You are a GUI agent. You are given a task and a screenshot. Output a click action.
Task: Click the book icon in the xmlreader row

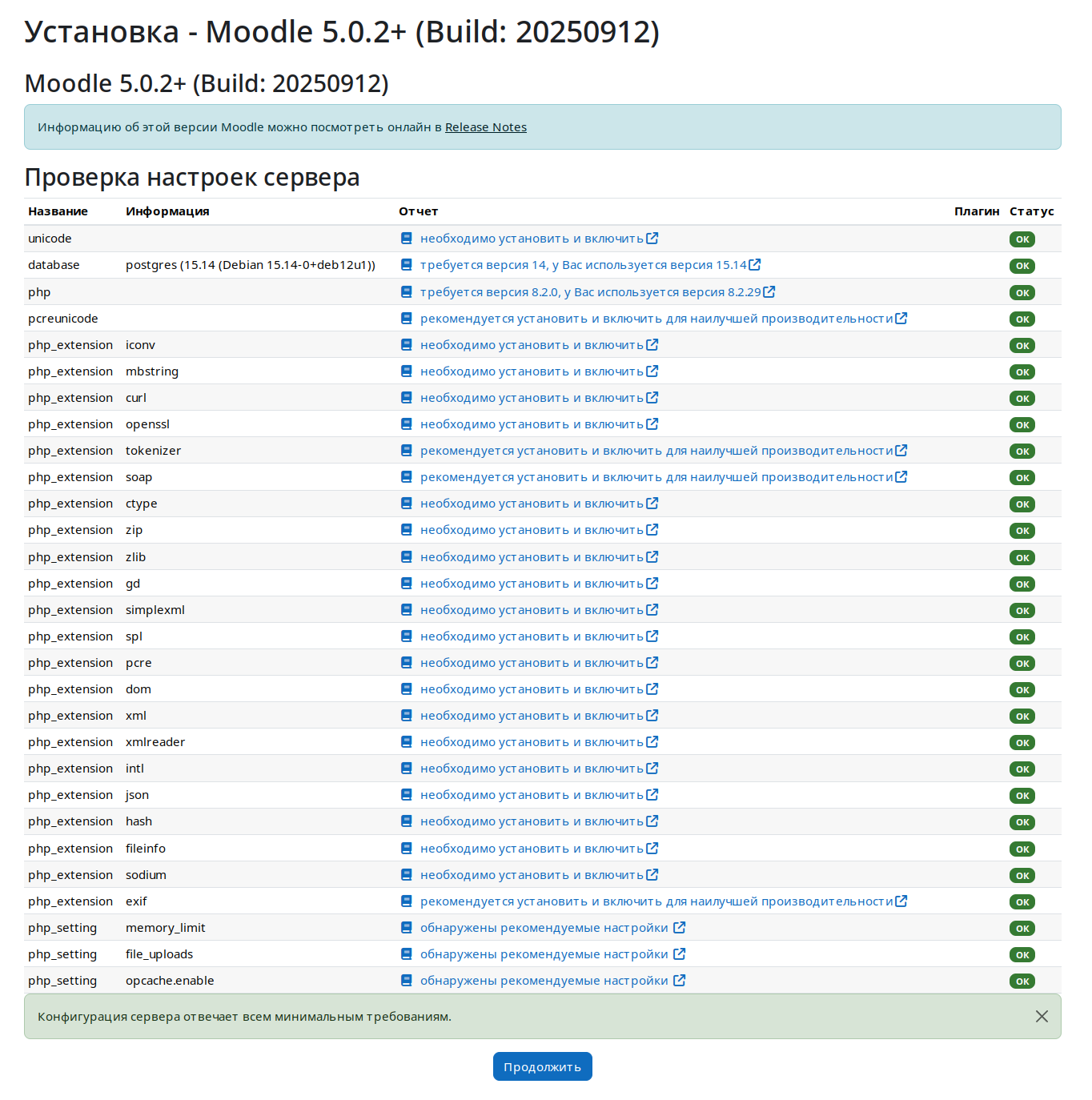pyautogui.click(x=407, y=742)
